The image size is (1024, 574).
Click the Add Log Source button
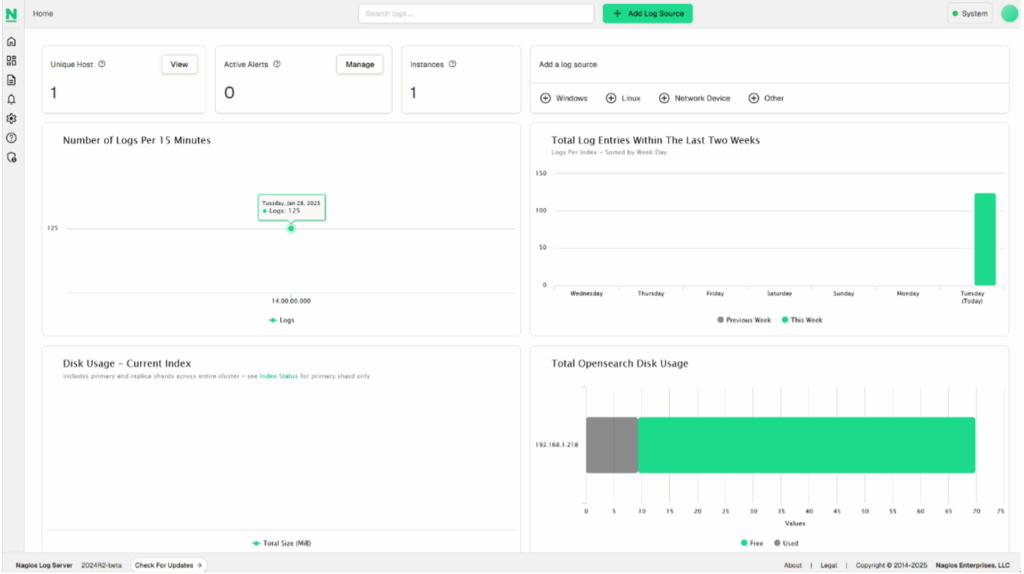tap(647, 14)
